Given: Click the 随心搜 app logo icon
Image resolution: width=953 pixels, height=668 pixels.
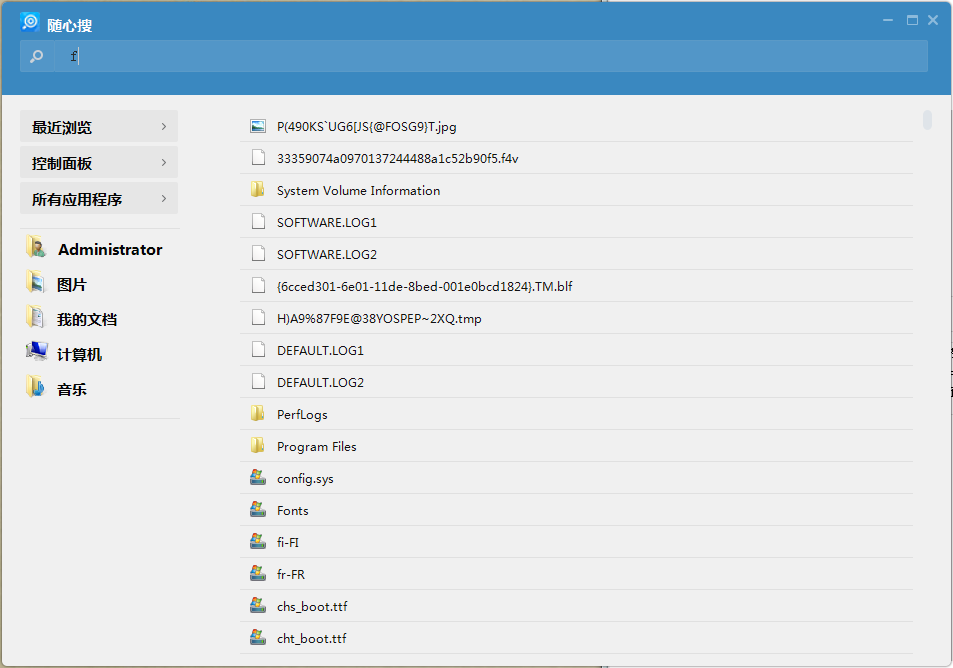Looking at the screenshot, I should click(x=30, y=22).
